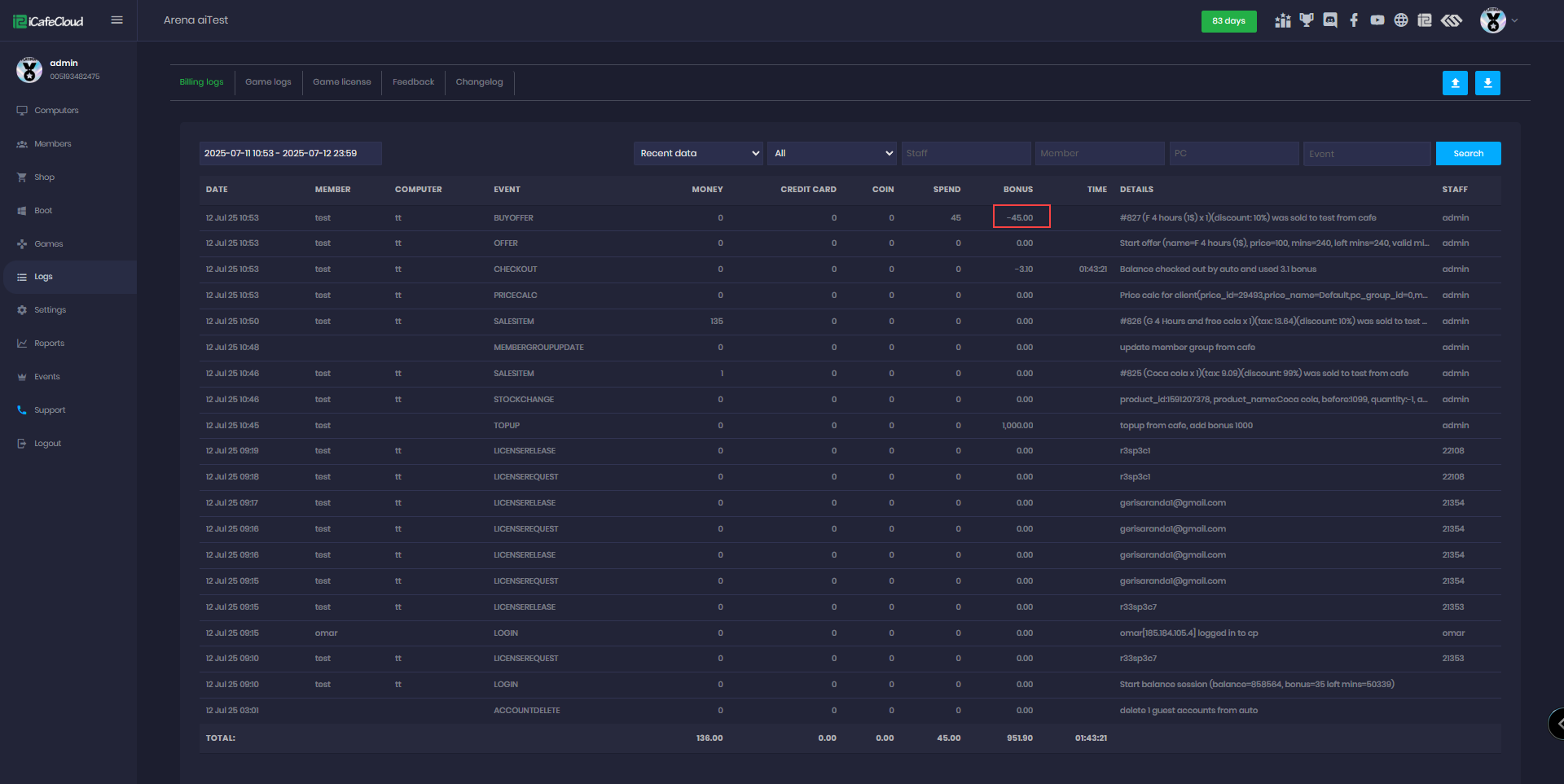Click the trophy icon in header
1564x784 pixels.
pyautogui.click(x=1307, y=20)
